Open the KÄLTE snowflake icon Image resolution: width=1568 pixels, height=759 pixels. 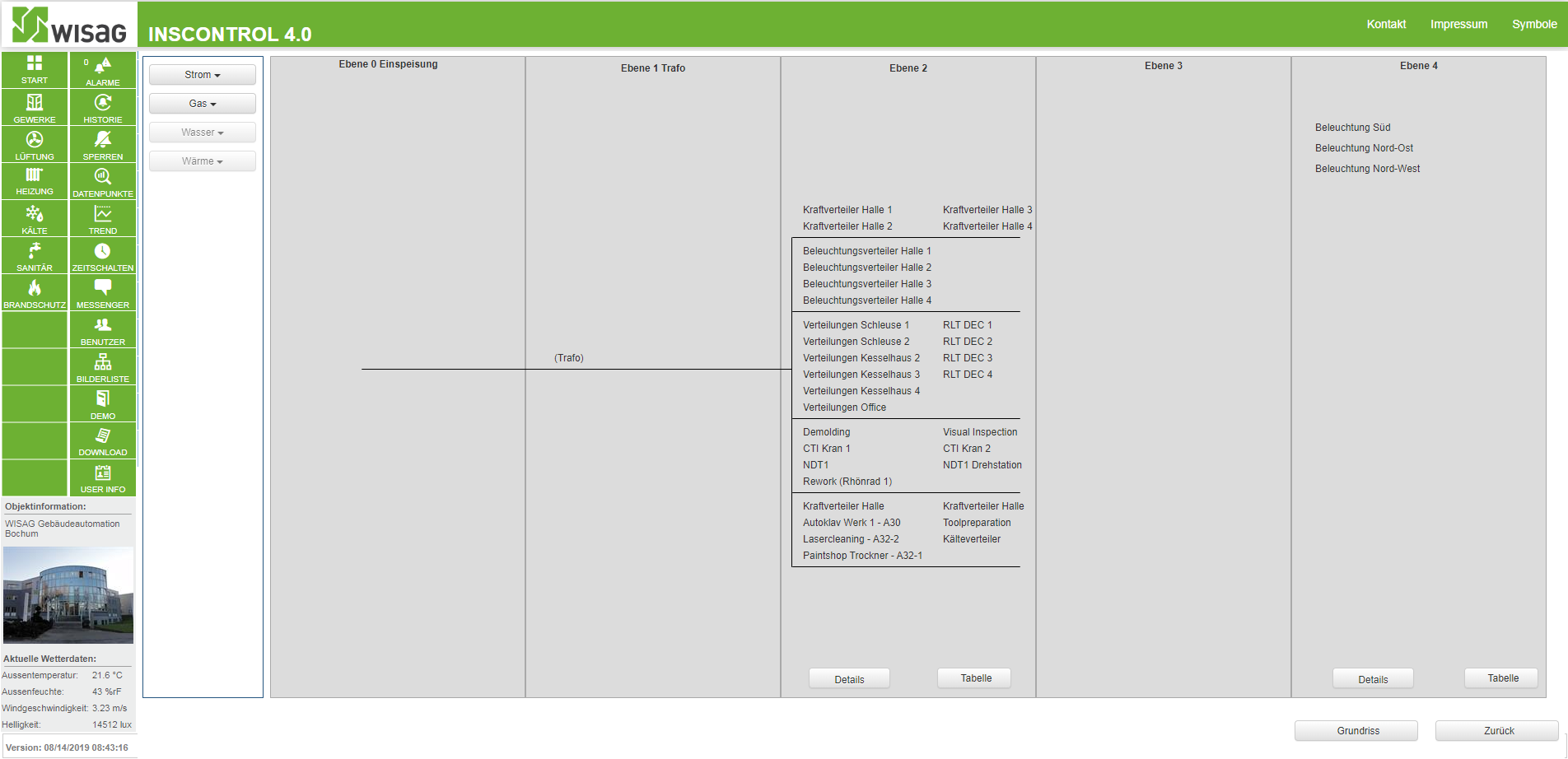(35, 213)
